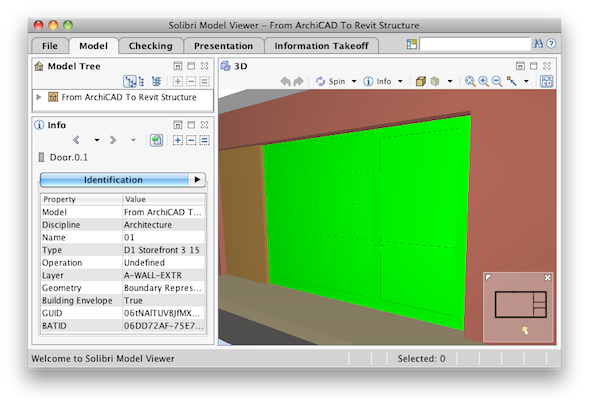This screenshot has width=589, height=406.
Task: Click the Zoom Out magnifier icon
Action: (497, 81)
